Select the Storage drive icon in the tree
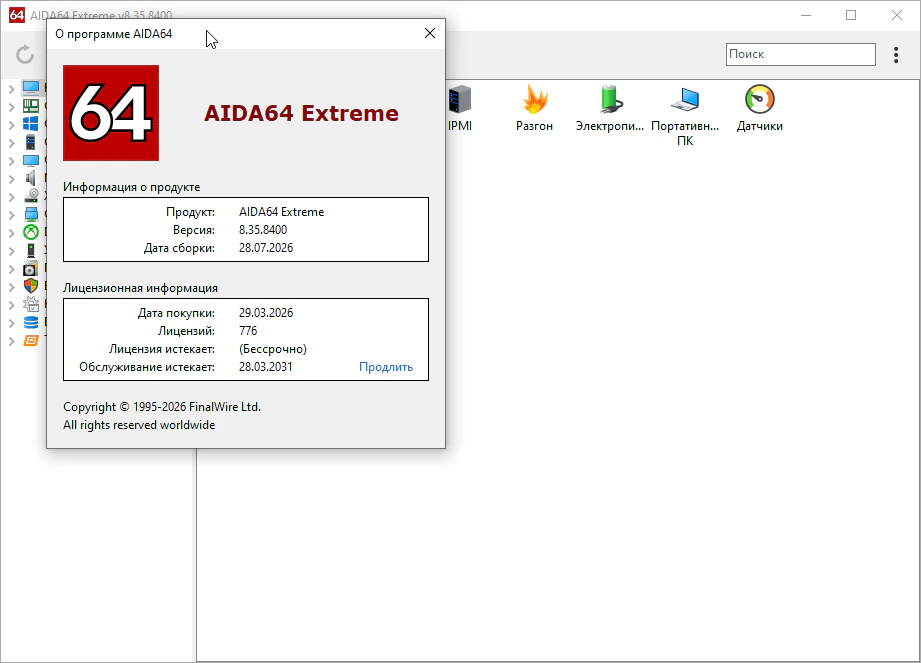Viewport: 921px width, 663px height. coord(31,196)
